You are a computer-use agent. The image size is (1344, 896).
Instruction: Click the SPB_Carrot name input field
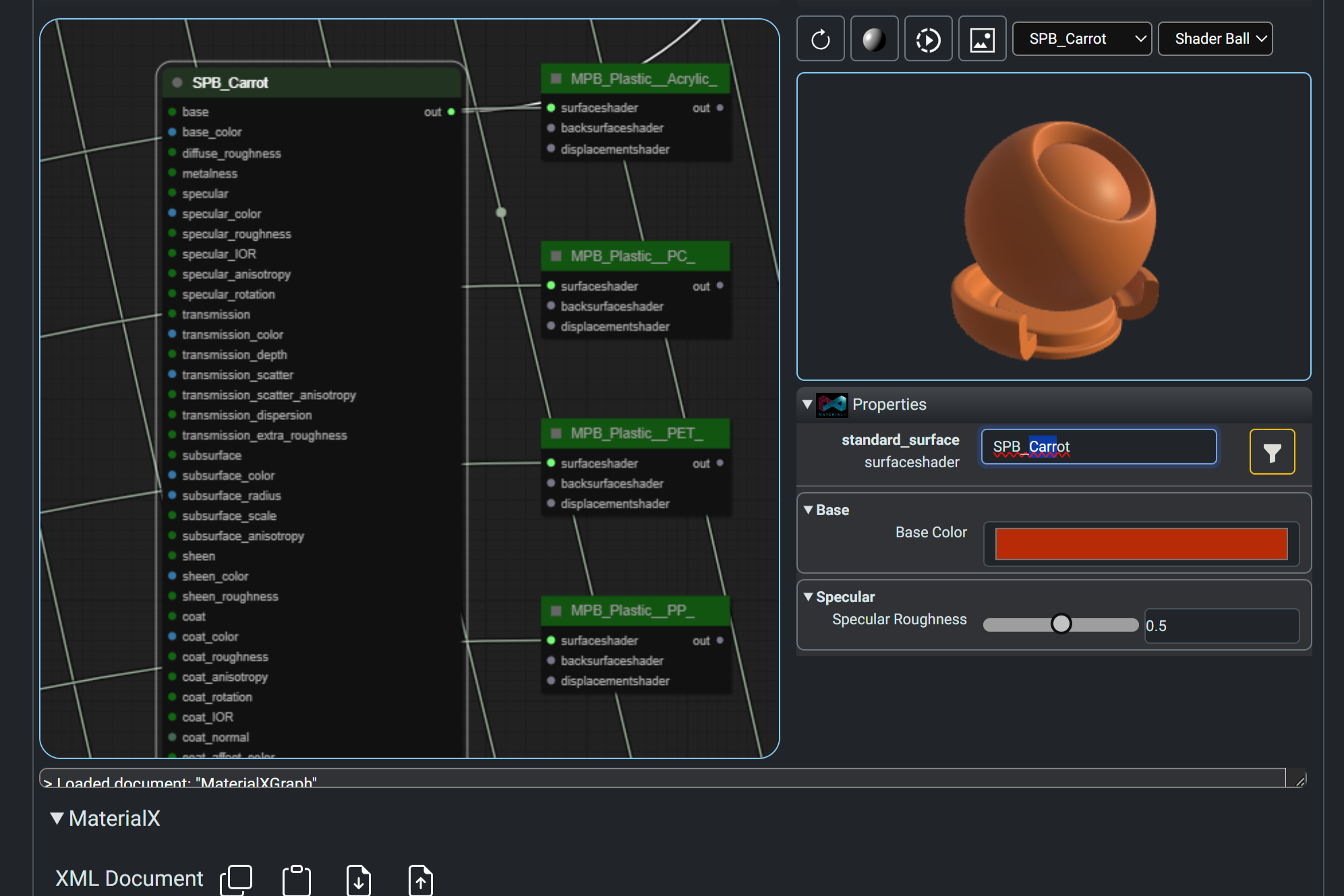pyautogui.click(x=1099, y=446)
